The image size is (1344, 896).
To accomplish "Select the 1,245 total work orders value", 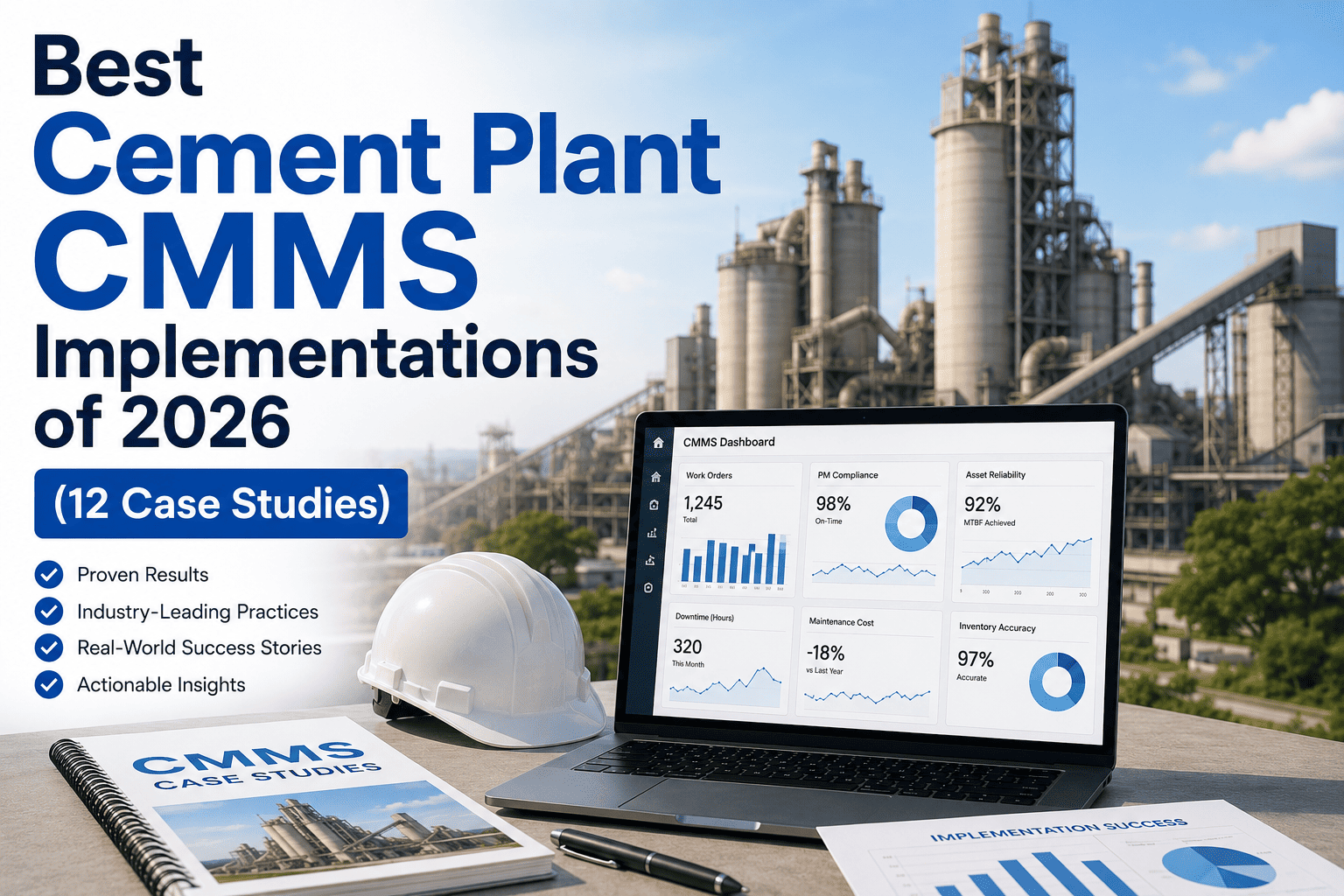I will tap(703, 503).
